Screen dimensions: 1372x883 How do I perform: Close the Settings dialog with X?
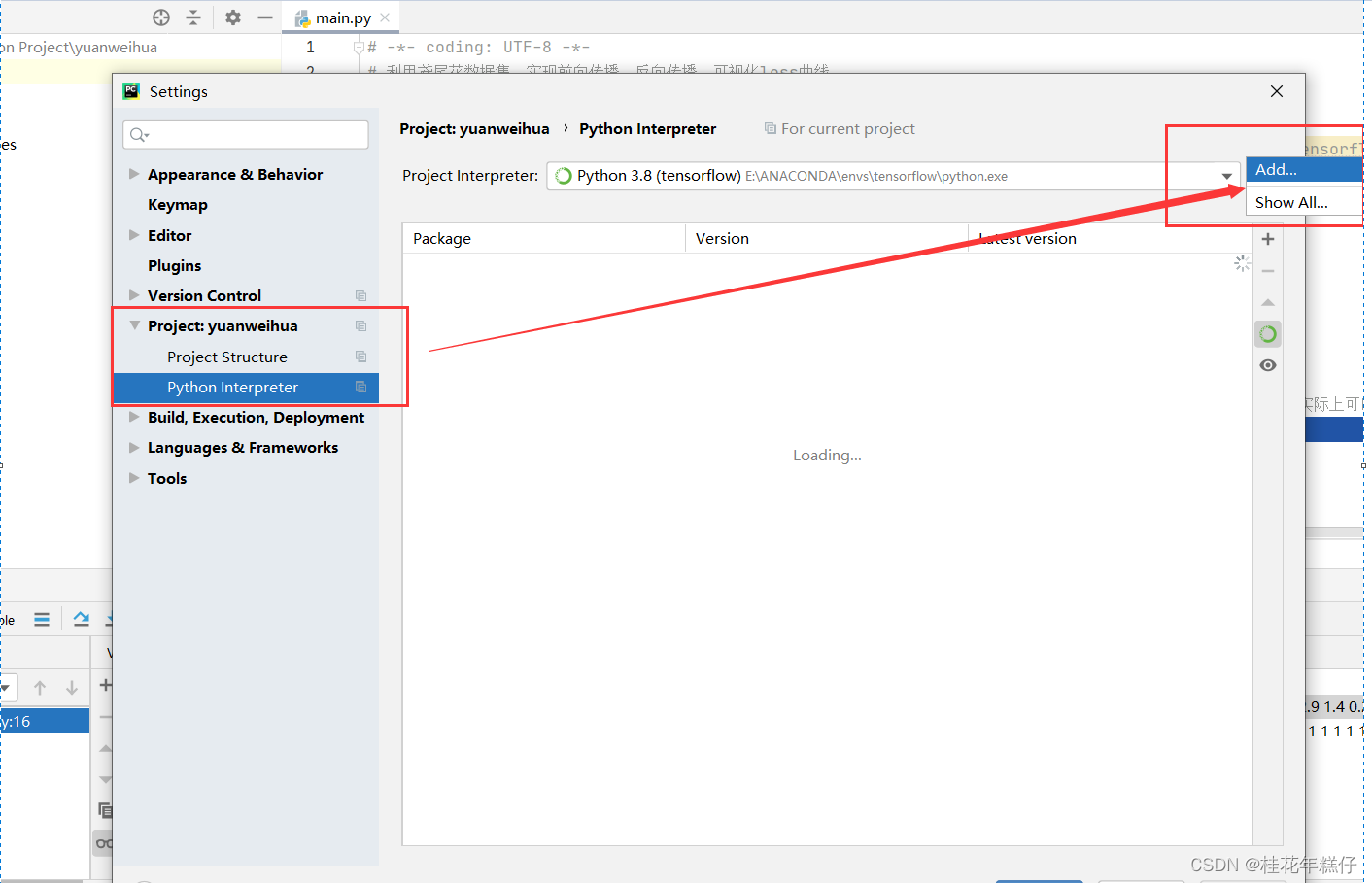[1277, 91]
